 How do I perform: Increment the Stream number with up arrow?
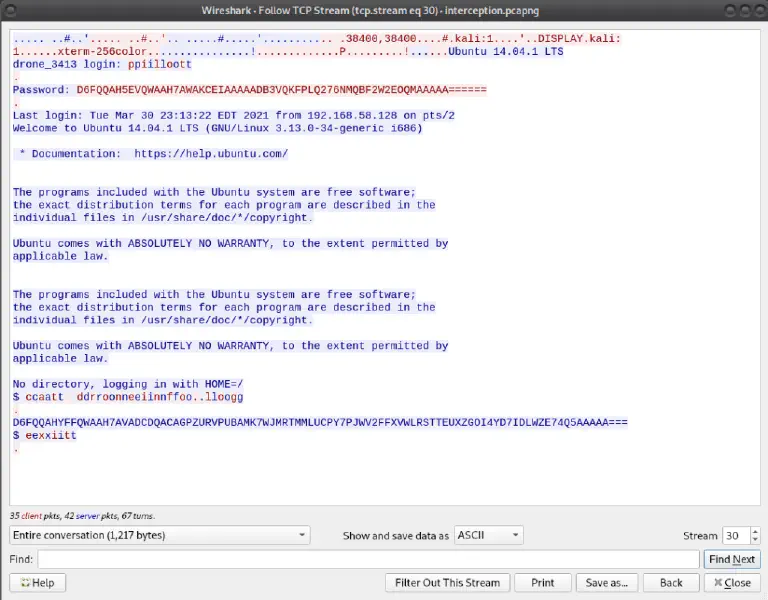pyautogui.click(x=754, y=531)
